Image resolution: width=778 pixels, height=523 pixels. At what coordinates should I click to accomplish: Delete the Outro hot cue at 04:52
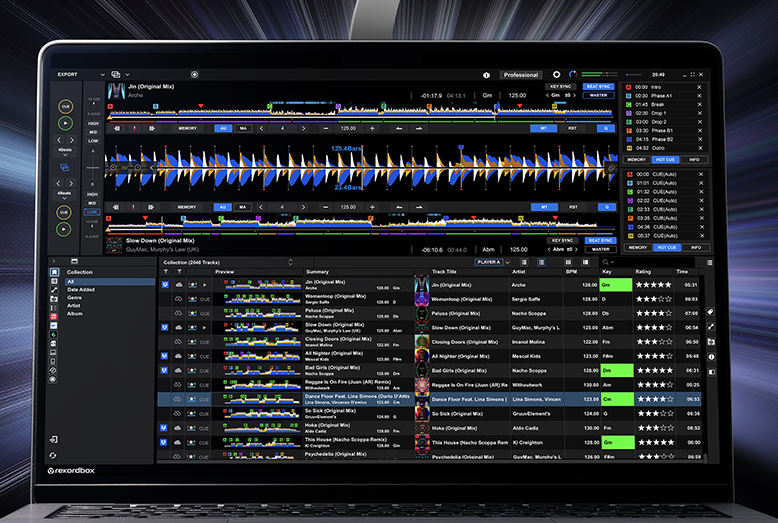click(700, 148)
